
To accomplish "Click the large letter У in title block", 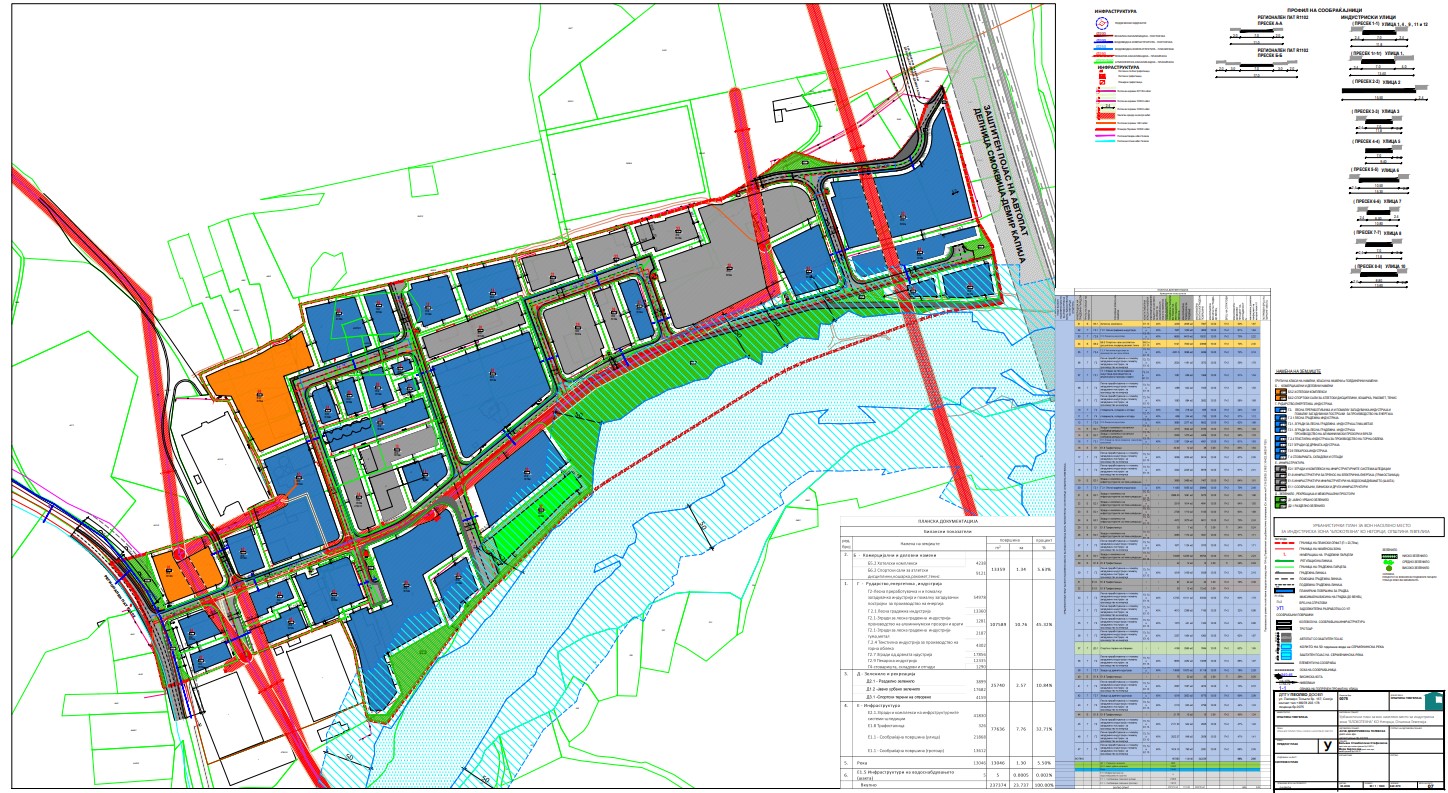I will pos(1326,745).
